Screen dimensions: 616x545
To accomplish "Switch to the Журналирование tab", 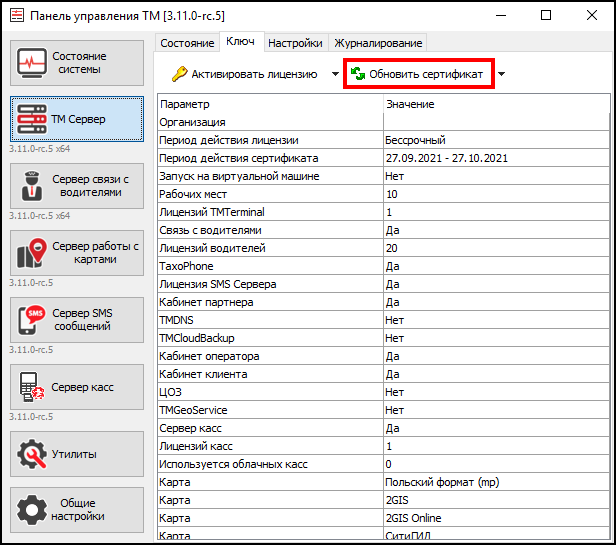I will [379, 43].
